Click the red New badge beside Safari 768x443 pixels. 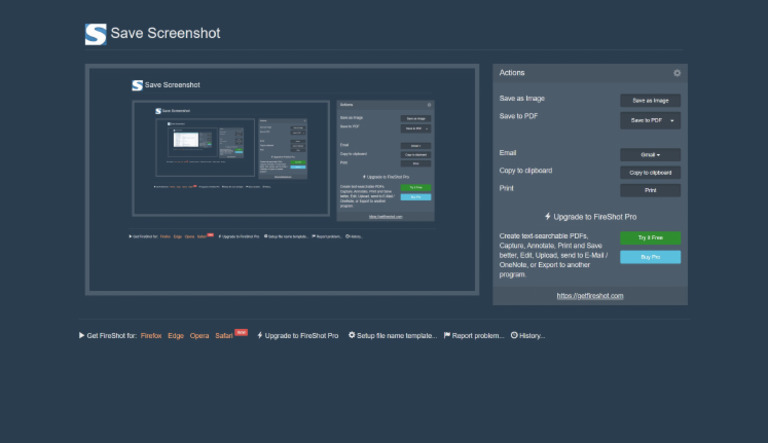coord(241,332)
